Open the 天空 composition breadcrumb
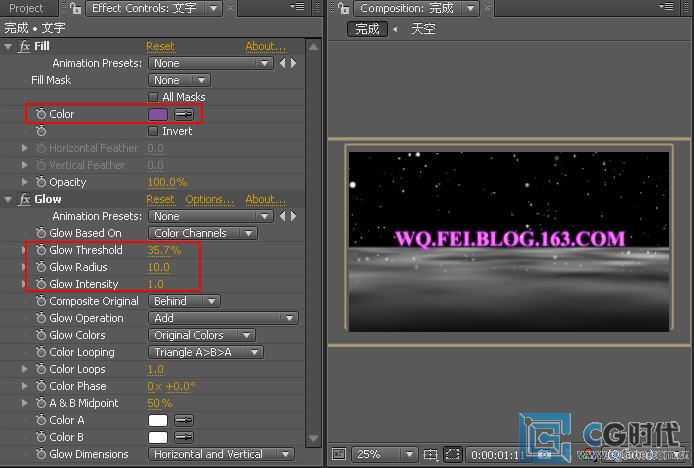694x468 pixels. coord(423,29)
